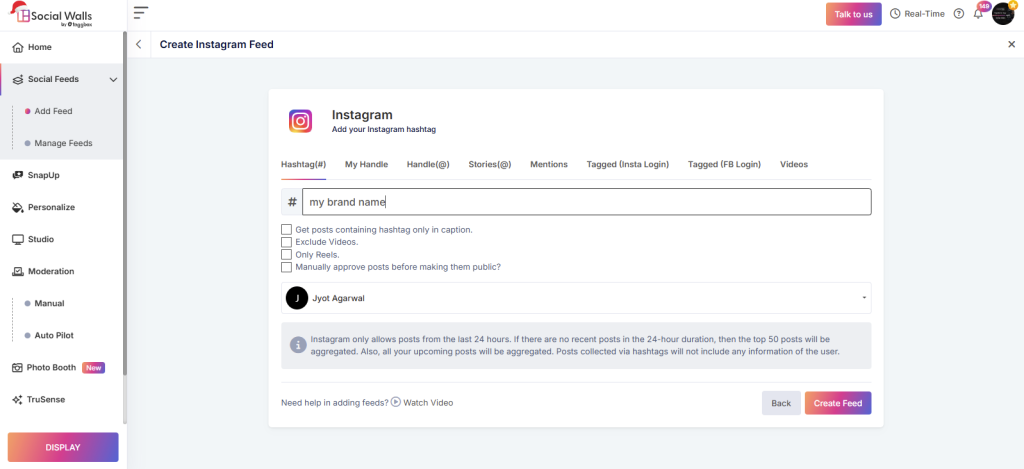Image resolution: width=1024 pixels, height=469 pixels.
Task: Switch to the Stories(@) tab
Action: pyautogui.click(x=489, y=164)
